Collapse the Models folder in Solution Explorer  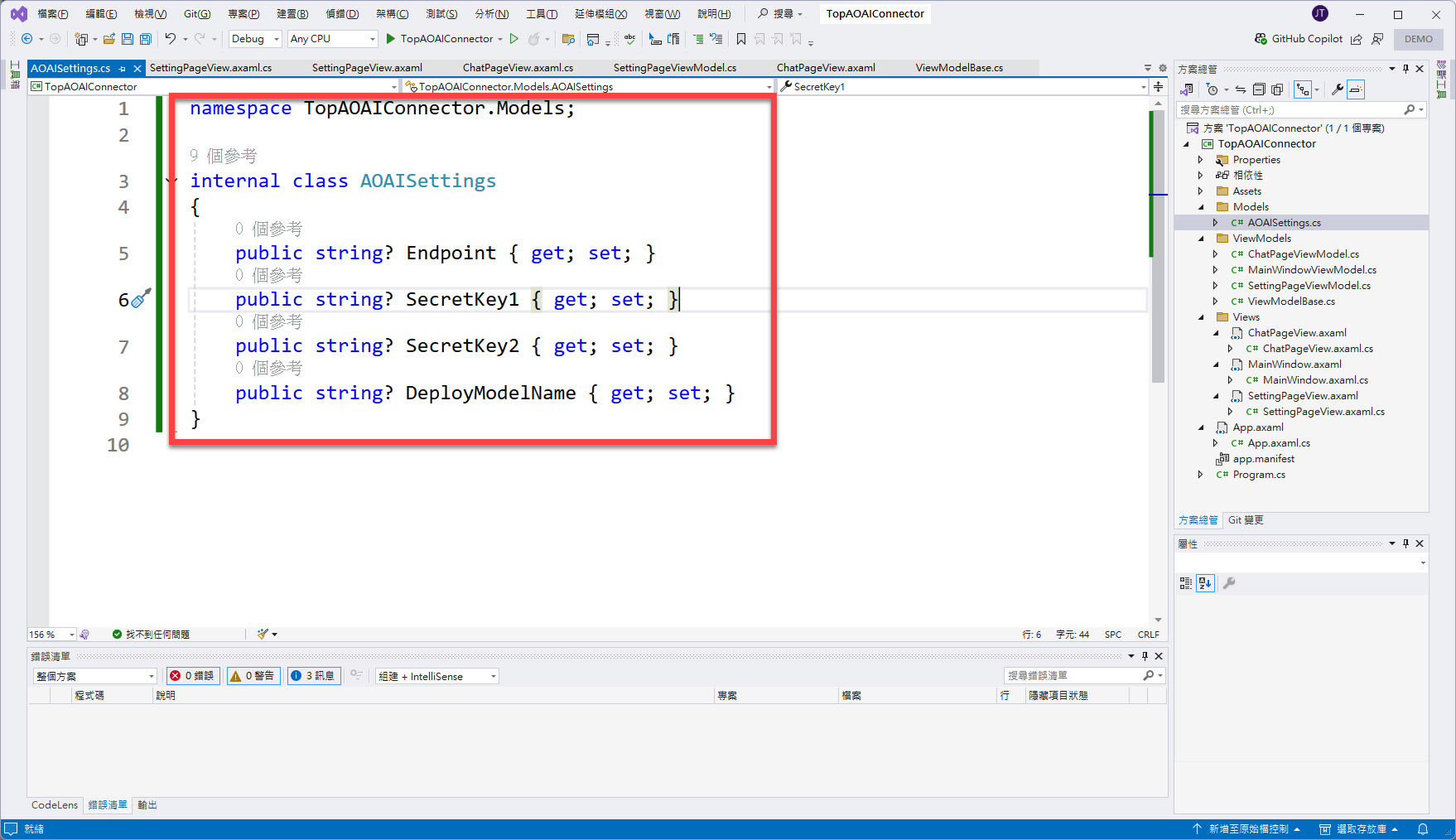pyautogui.click(x=1202, y=207)
